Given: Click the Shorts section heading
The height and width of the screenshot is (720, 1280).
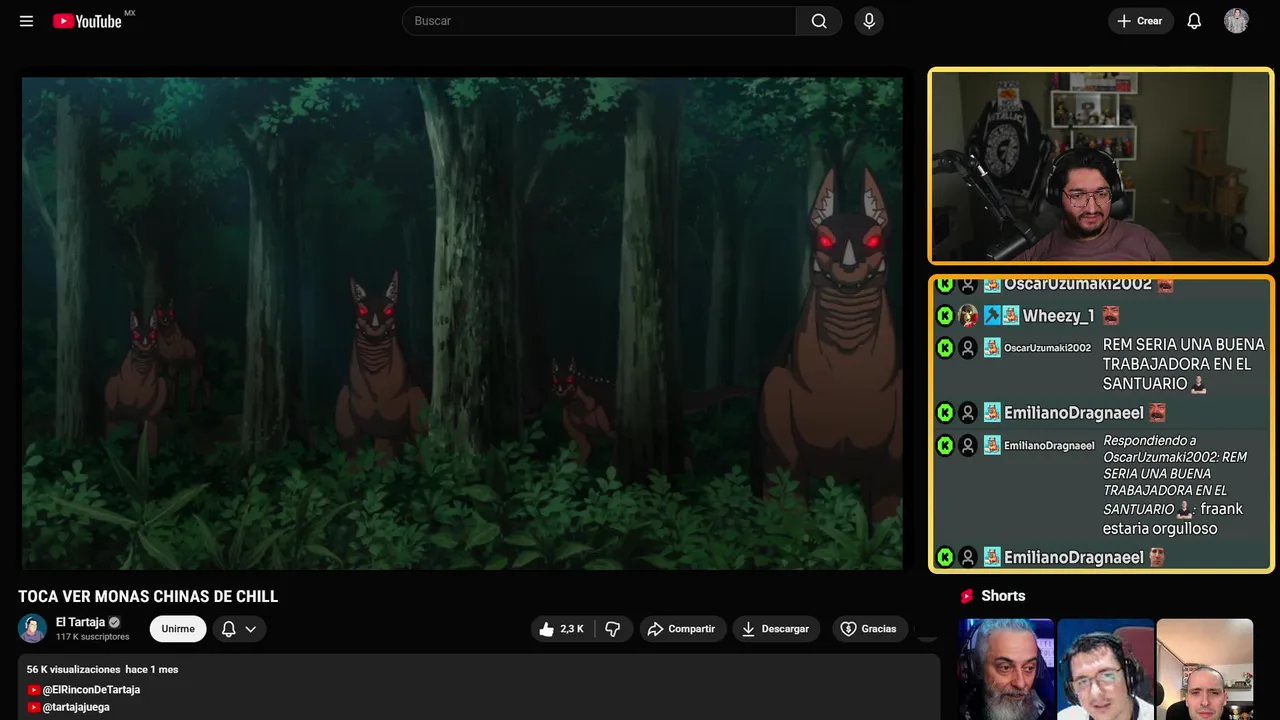Looking at the screenshot, I should (x=1003, y=596).
